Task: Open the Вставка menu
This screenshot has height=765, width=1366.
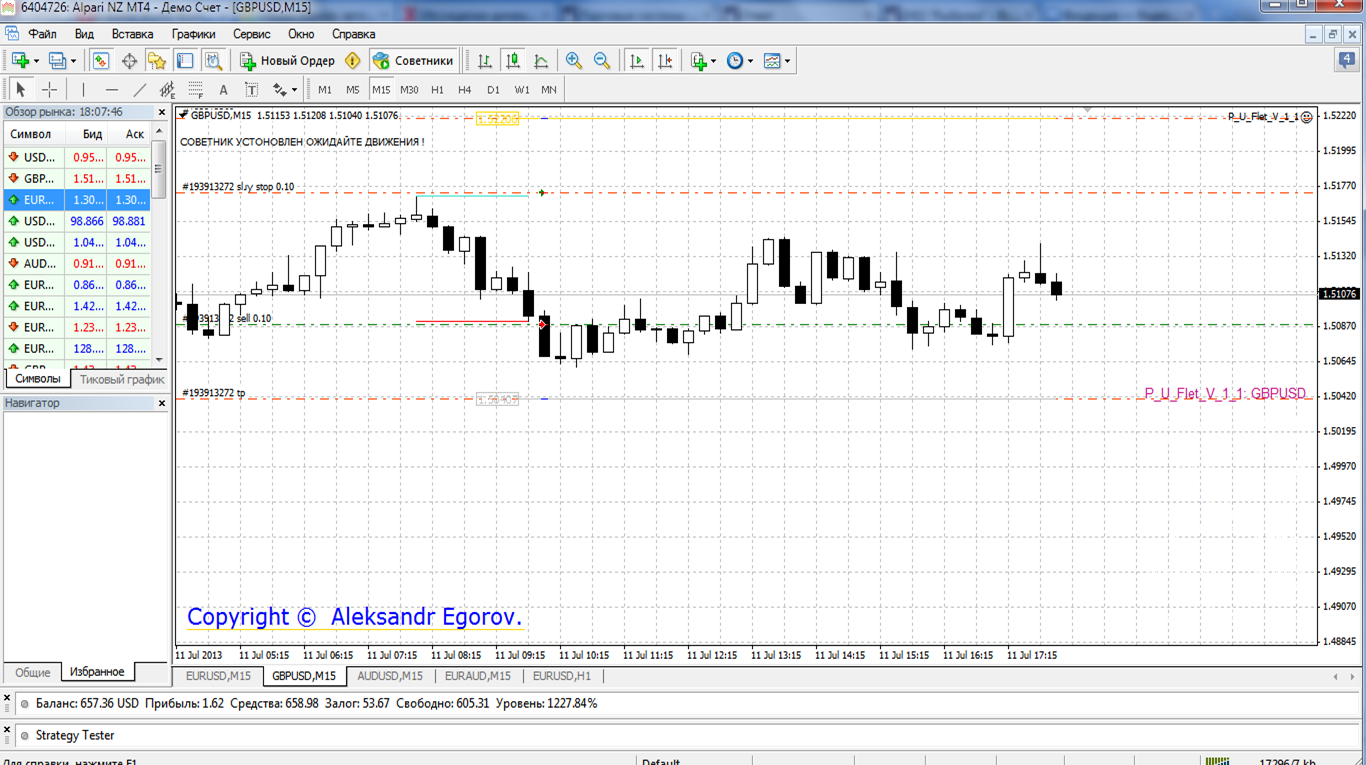Action: point(132,34)
